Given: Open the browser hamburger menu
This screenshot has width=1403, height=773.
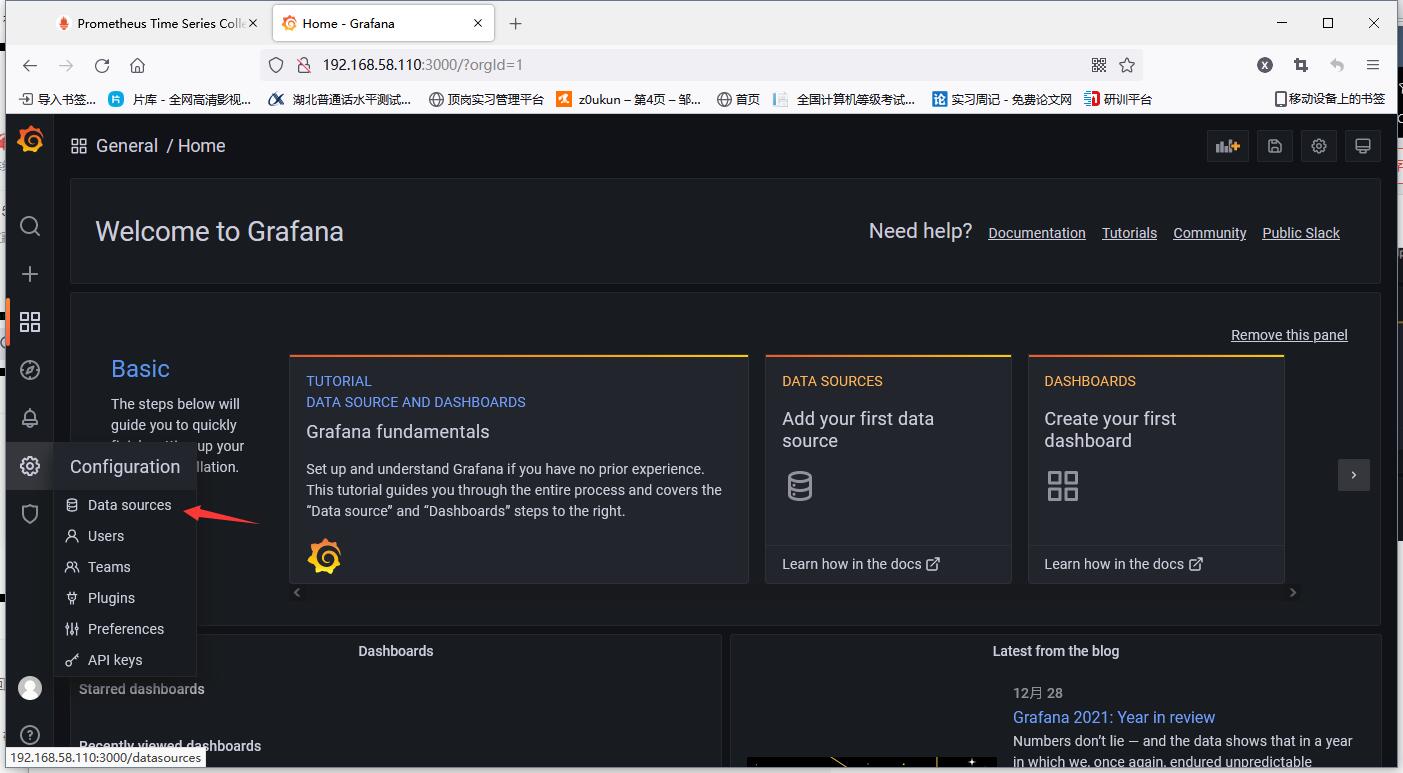Looking at the screenshot, I should [x=1373, y=65].
